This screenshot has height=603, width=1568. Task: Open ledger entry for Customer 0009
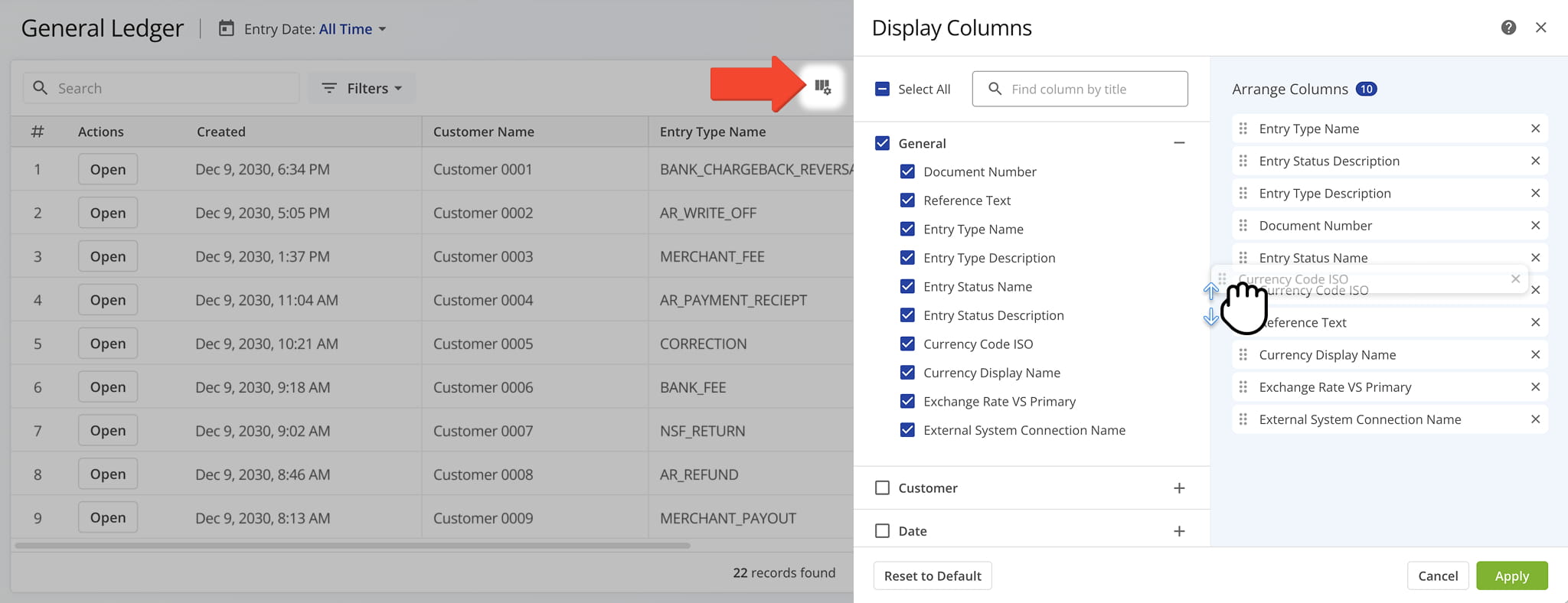[x=108, y=518]
